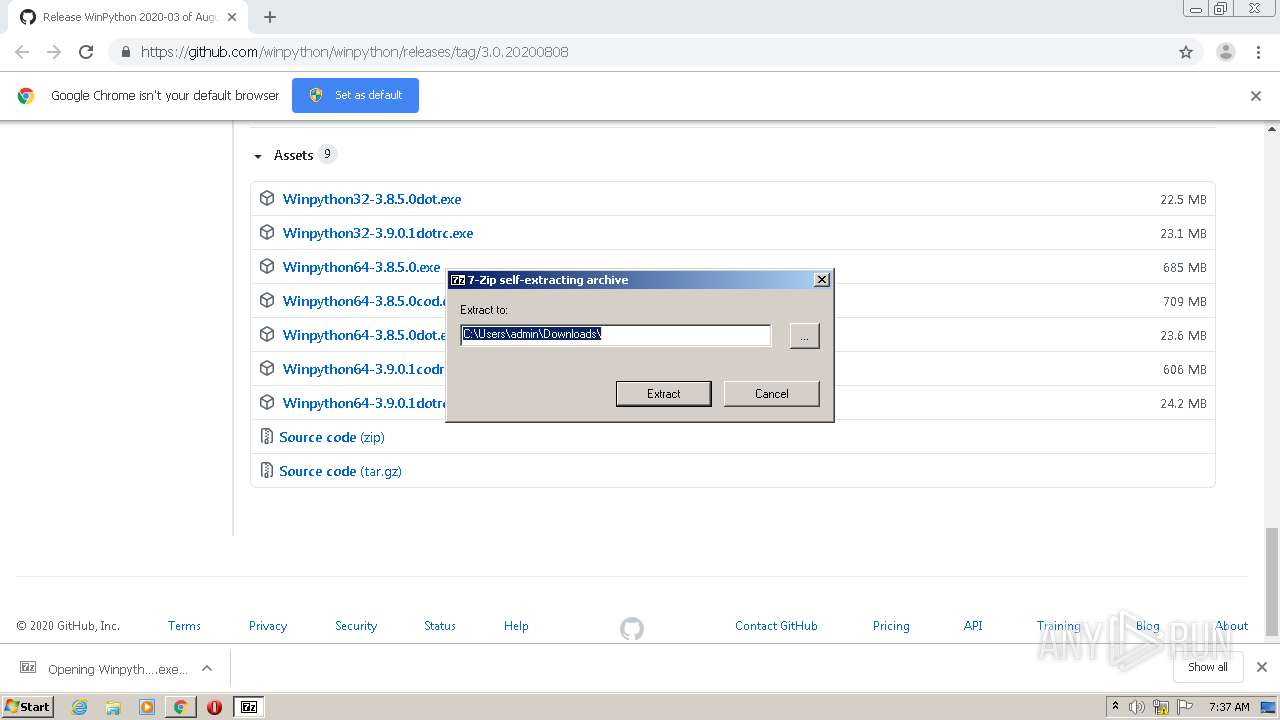Click the Extract to path input field
Screen dimensions: 1280x720
pyautogui.click(x=615, y=334)
